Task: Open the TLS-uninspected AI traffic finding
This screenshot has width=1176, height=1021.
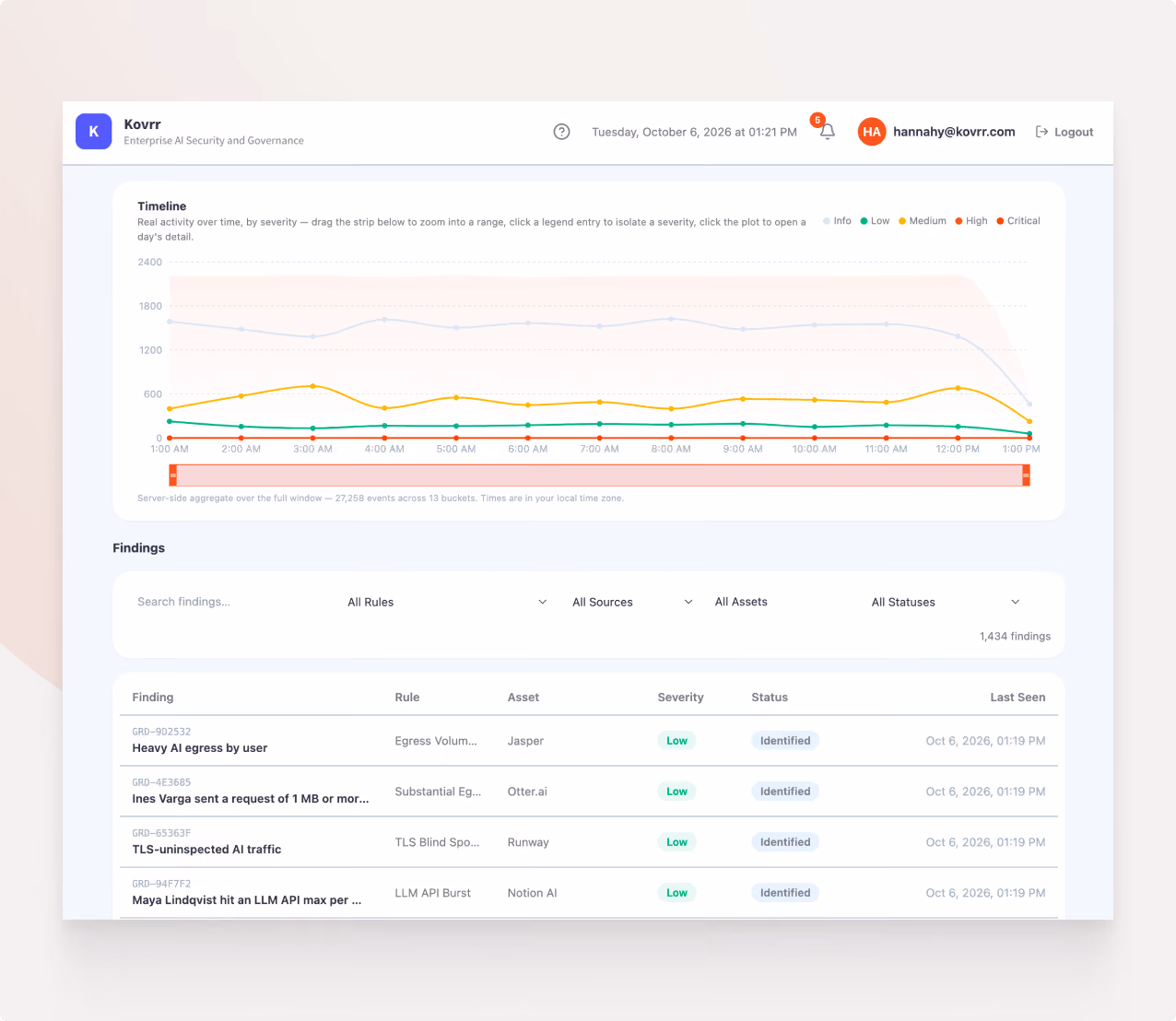Action: click(206, 850)
